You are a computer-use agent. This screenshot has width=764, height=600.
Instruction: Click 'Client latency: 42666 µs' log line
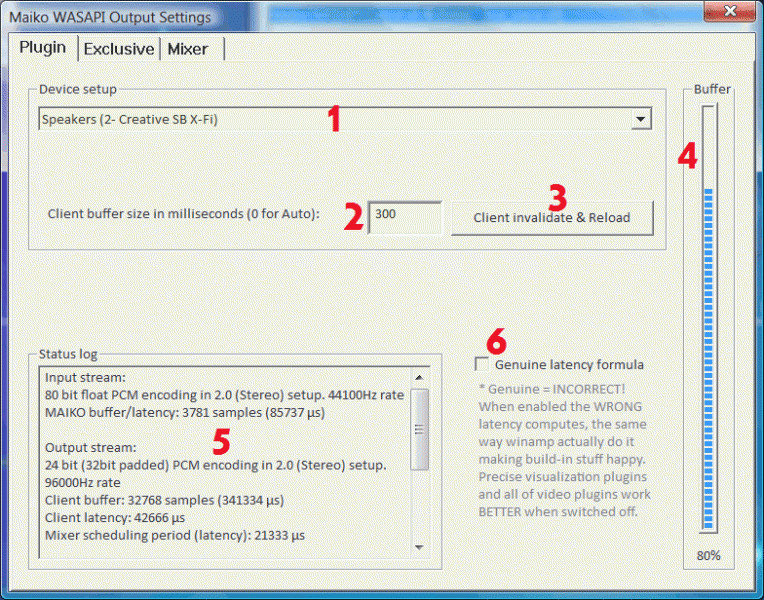115,518
